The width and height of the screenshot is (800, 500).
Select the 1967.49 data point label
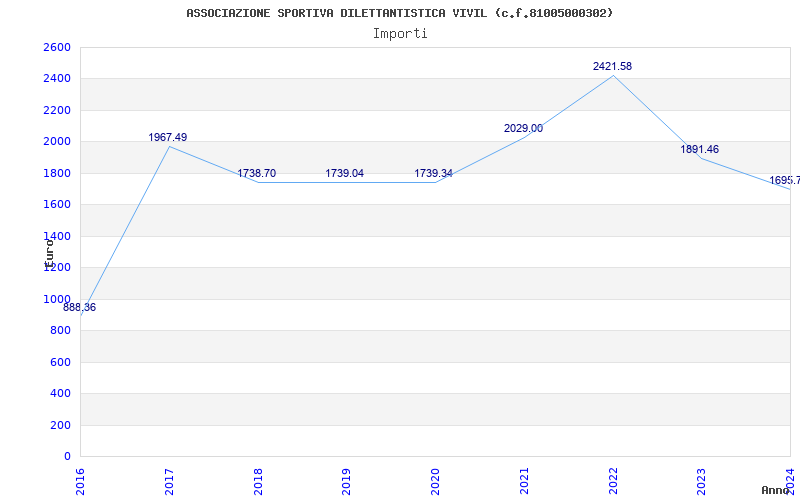(168, 138)
